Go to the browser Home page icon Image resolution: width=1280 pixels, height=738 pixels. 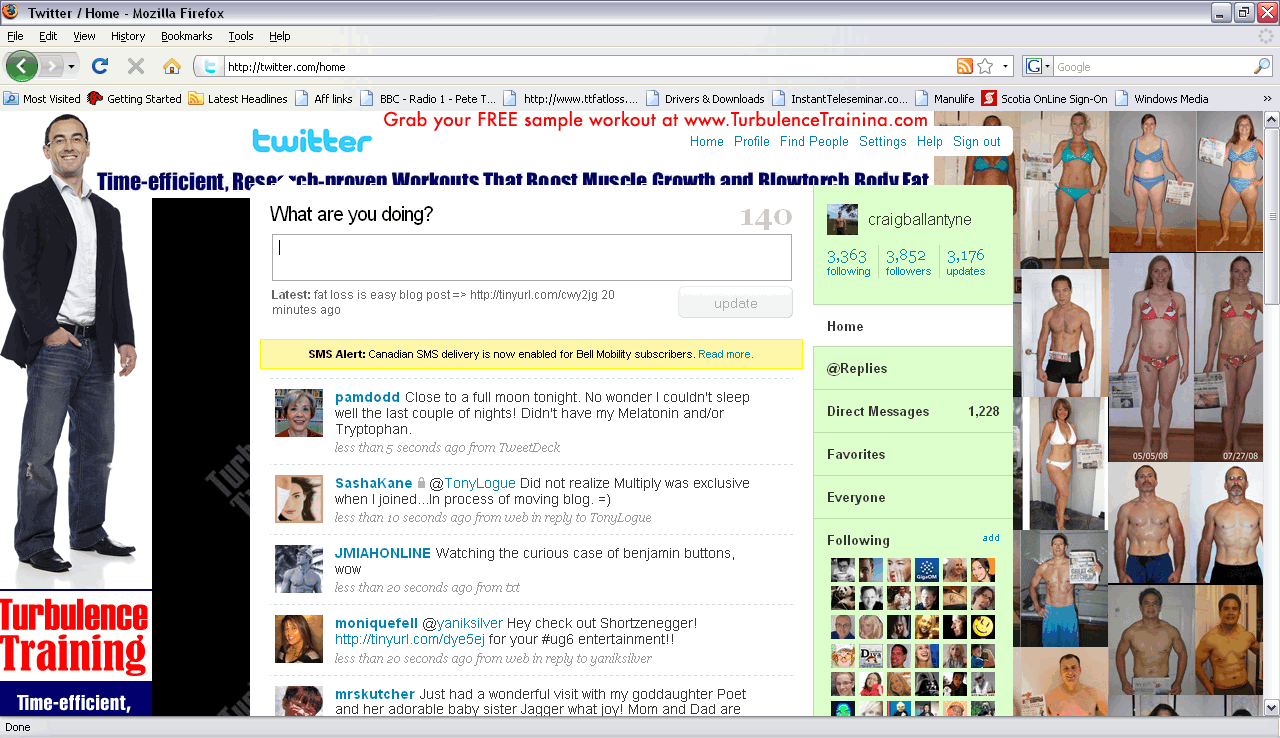click(x=172, y=66)
